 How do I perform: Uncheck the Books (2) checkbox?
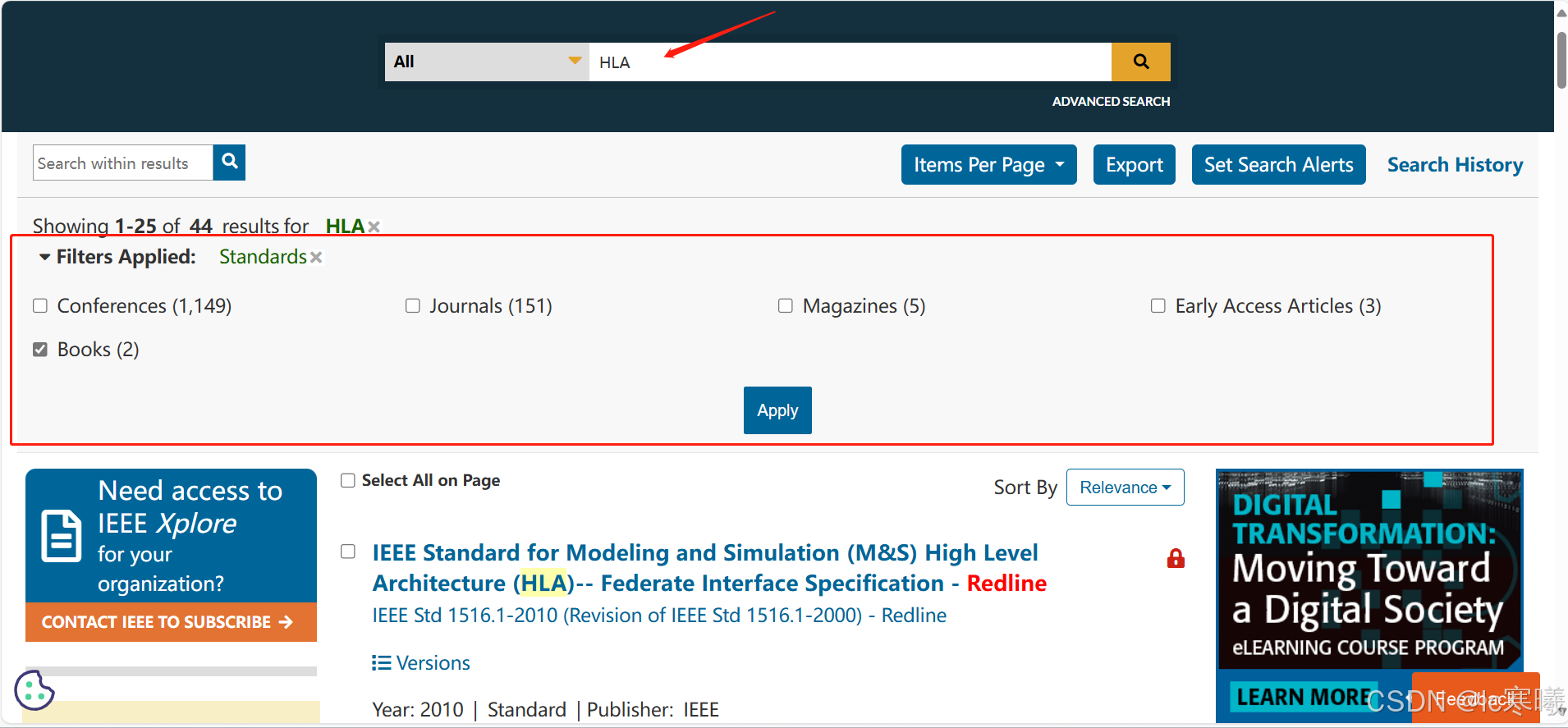[40, 350]
